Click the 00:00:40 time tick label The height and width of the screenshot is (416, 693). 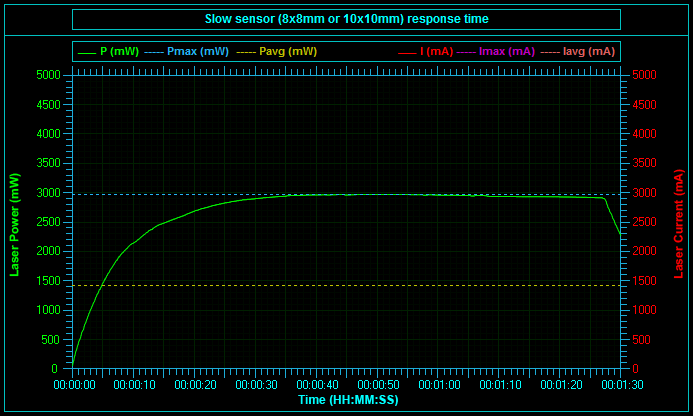[317, 385]
